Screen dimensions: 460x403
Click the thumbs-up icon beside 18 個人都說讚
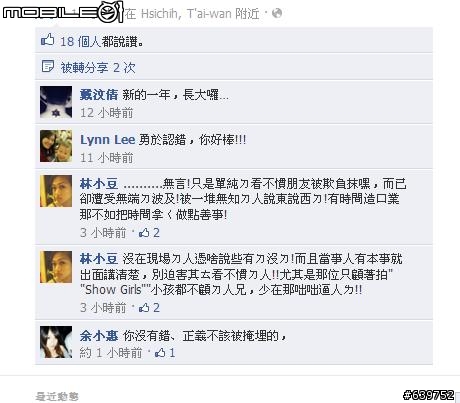(x=47, y=40)
